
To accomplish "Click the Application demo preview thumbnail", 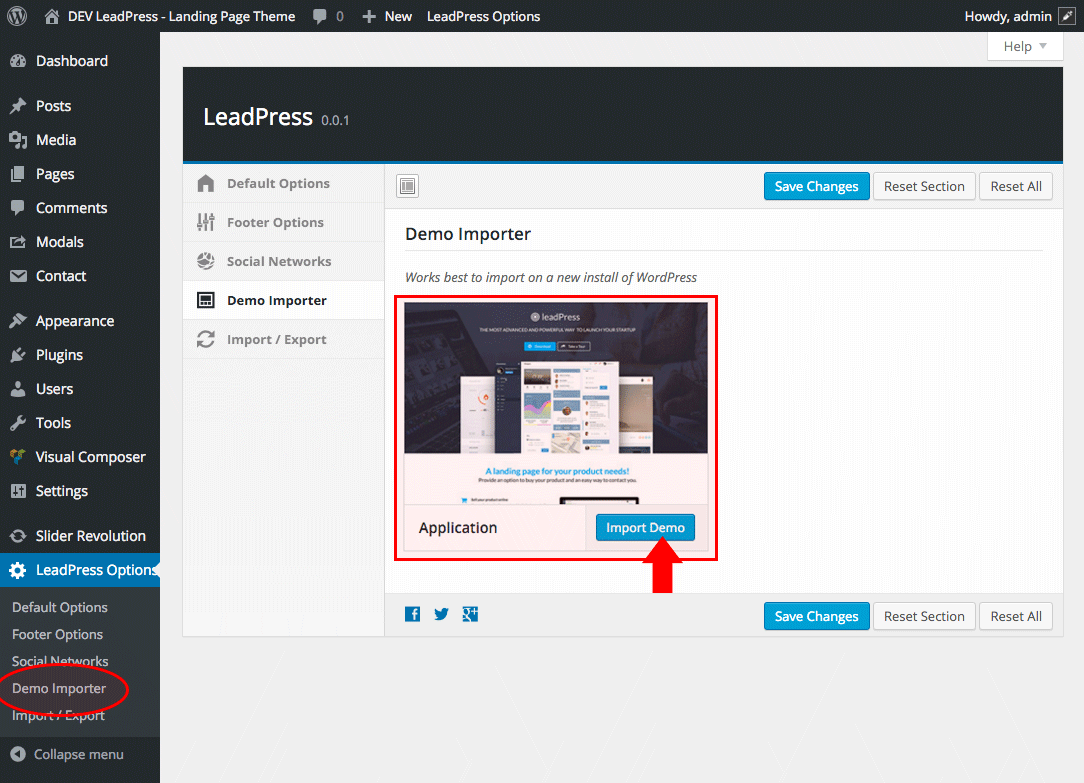I will tap(556, 403).
